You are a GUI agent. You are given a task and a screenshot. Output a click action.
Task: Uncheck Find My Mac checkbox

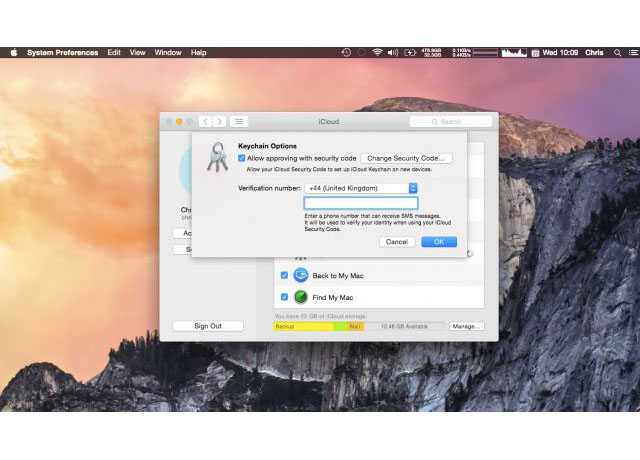click(284, 297)
